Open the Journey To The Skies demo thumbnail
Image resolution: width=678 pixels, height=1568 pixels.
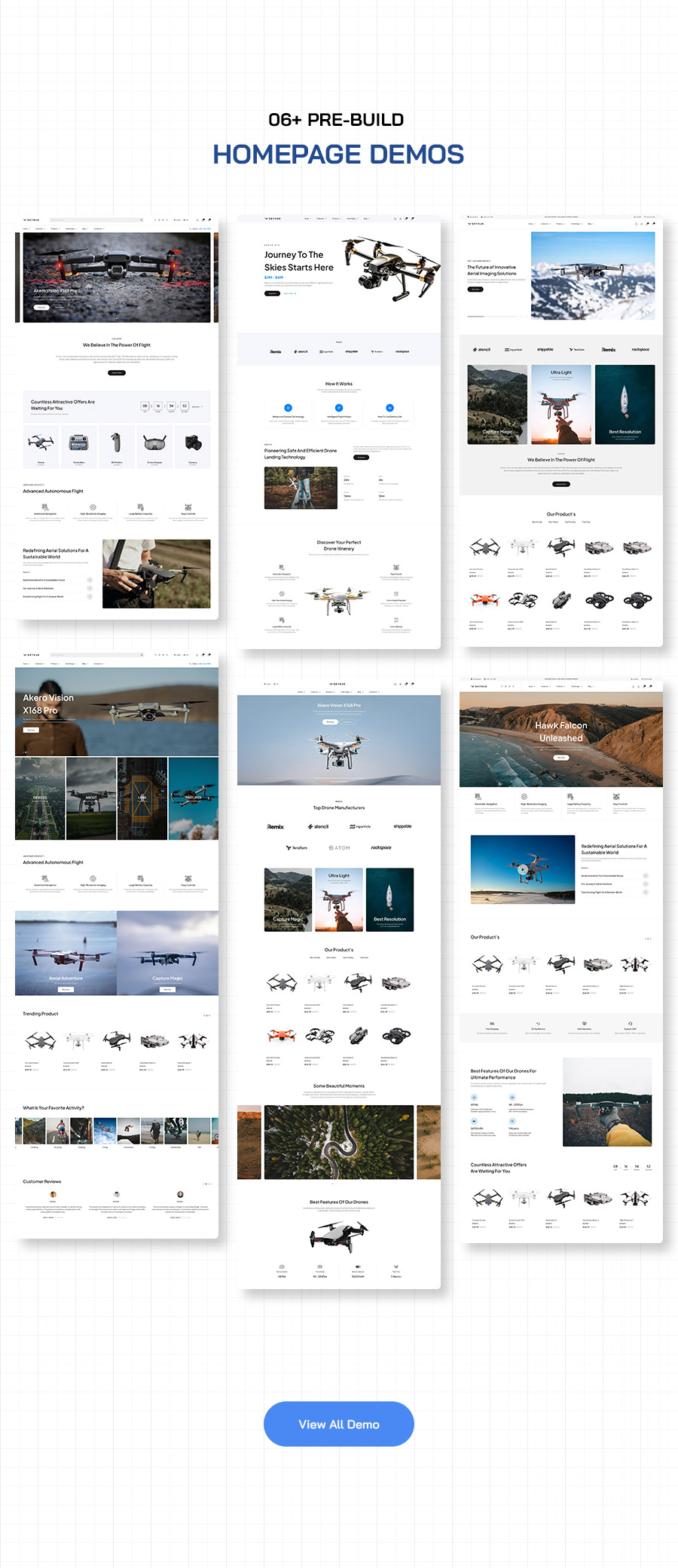339,432
